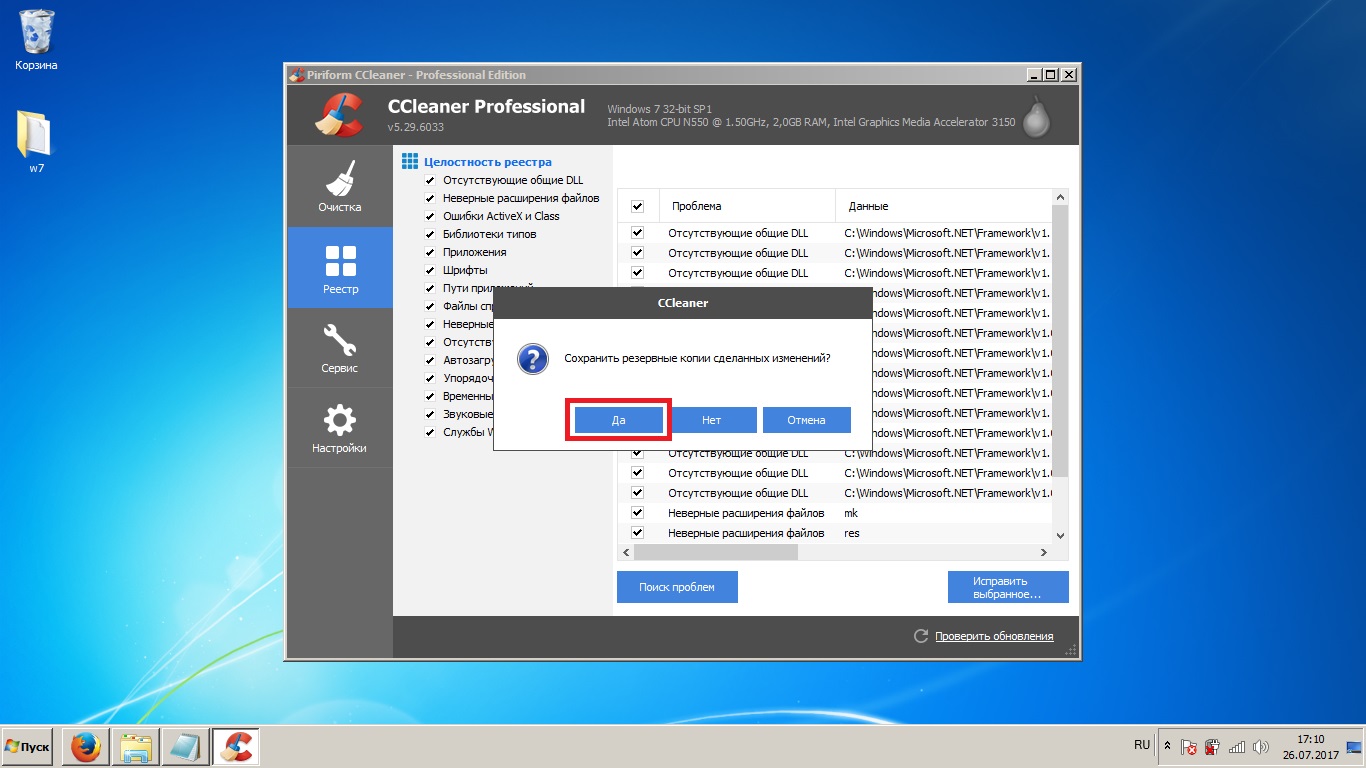The width and height of the screenshot is (1366, 768).
Task: Click the Поиск проблем button
Action: click(677, 587)
